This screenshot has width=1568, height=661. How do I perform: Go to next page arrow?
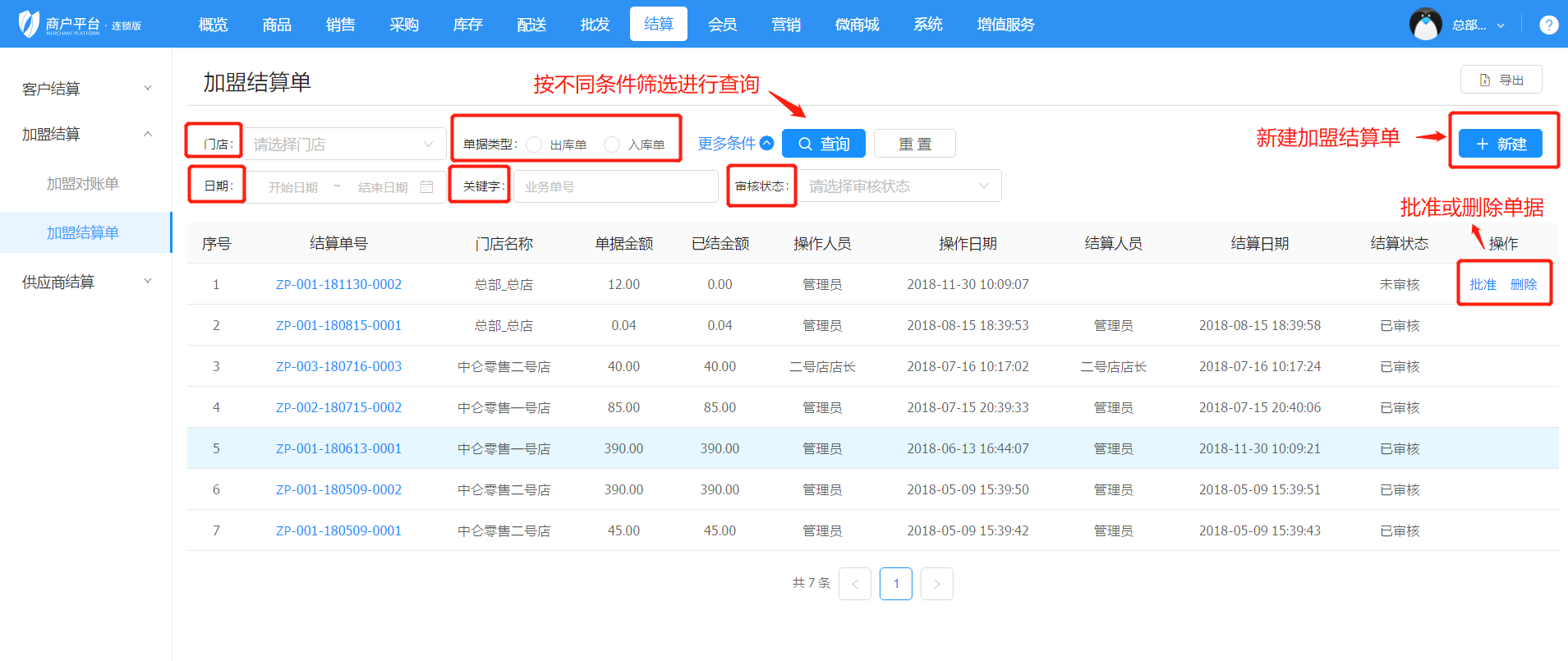936,584
